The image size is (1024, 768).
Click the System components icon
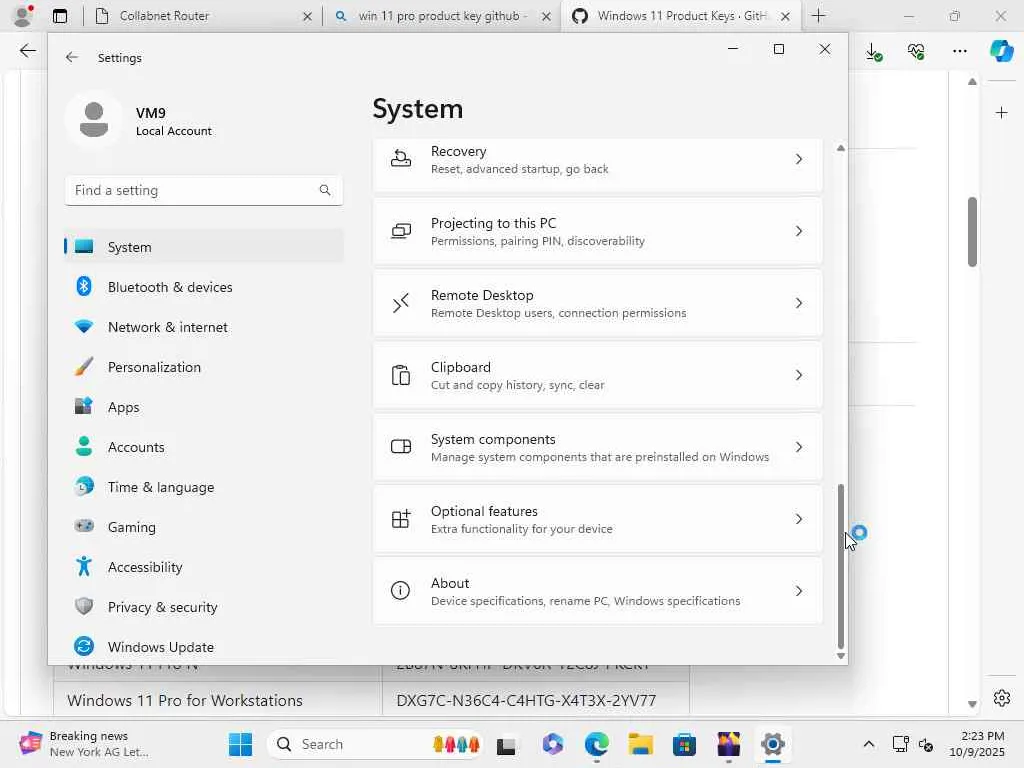point(400,447)
